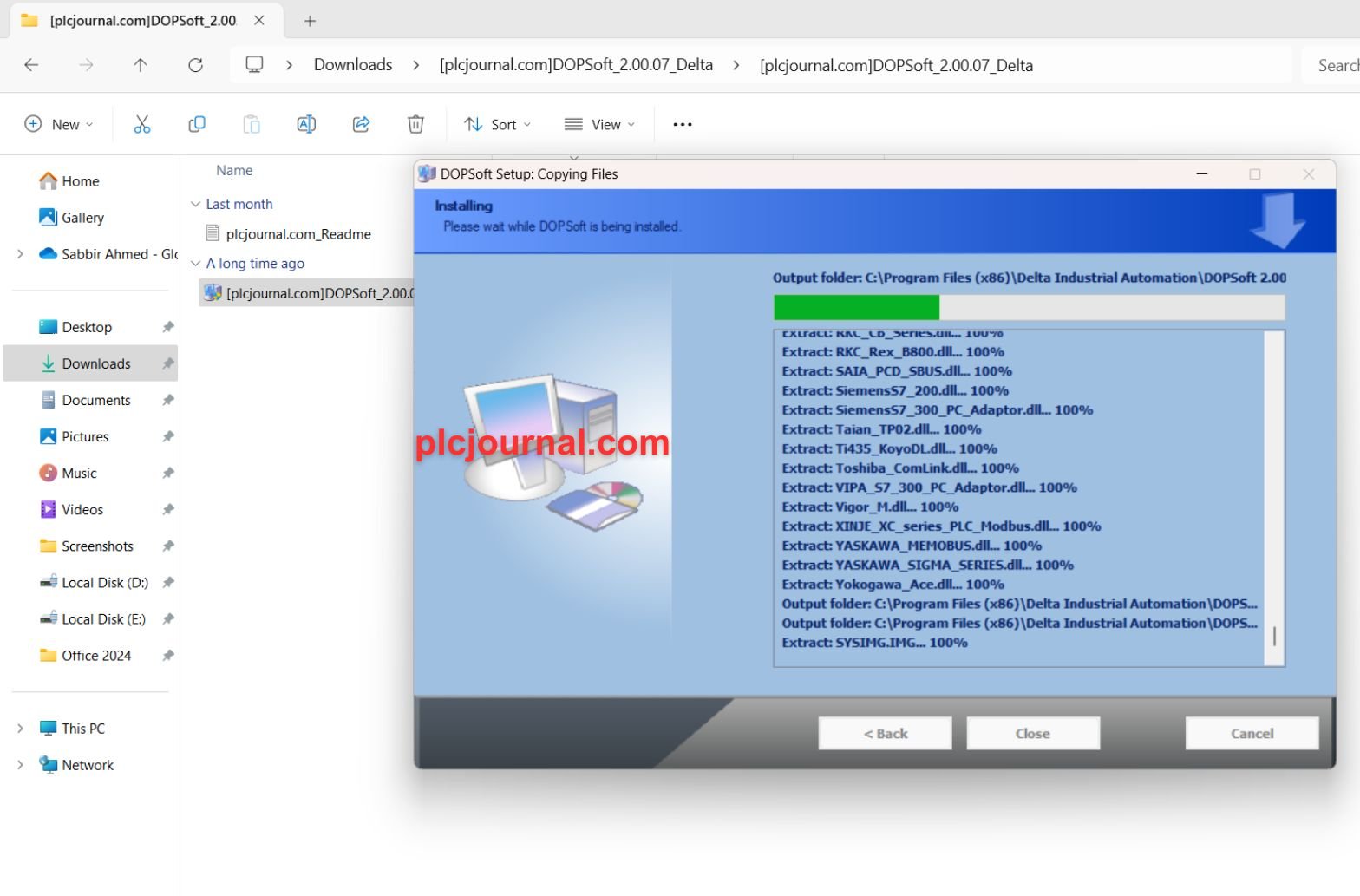Select the Extract: Vigor_M.dll log line
This screenshot has height=896, width=1360.
[x=870, y=507]
